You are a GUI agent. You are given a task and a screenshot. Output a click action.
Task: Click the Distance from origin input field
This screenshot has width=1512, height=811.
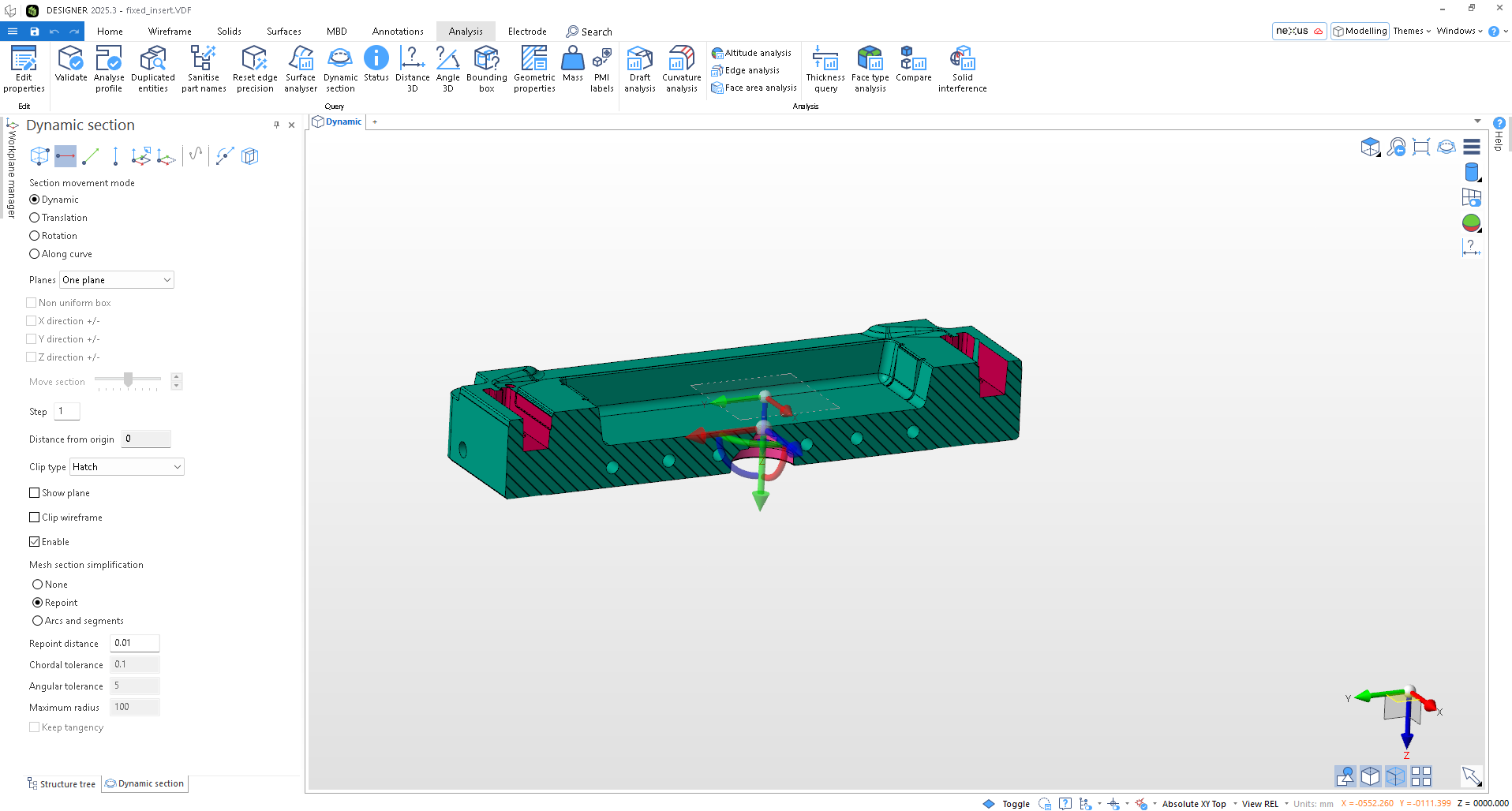click(146, 439)
